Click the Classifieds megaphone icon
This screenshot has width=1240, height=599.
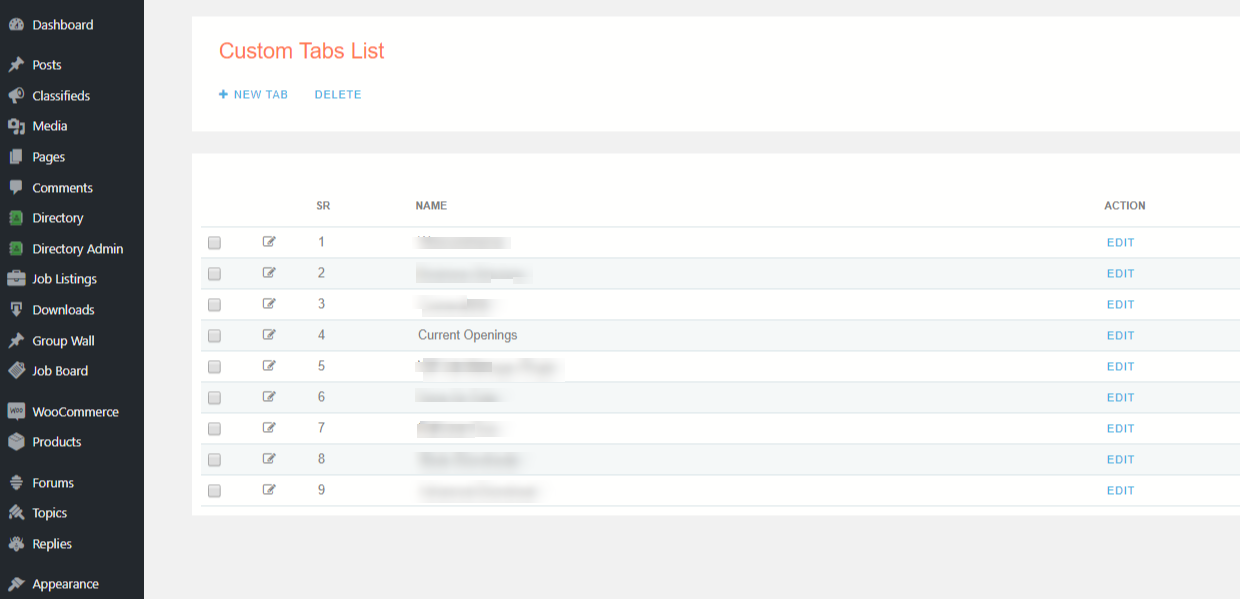pos(16,96)
